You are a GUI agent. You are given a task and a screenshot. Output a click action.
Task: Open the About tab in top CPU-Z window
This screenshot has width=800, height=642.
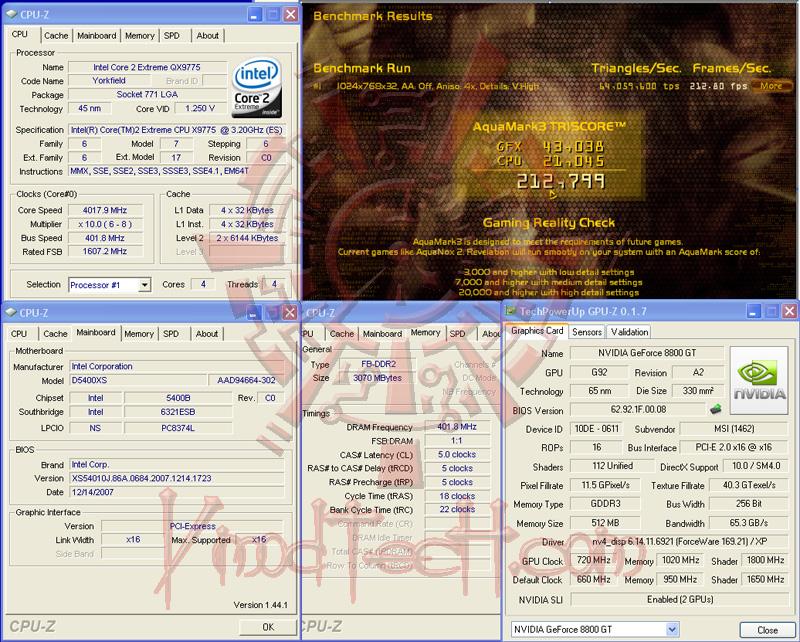coord(207,36)
